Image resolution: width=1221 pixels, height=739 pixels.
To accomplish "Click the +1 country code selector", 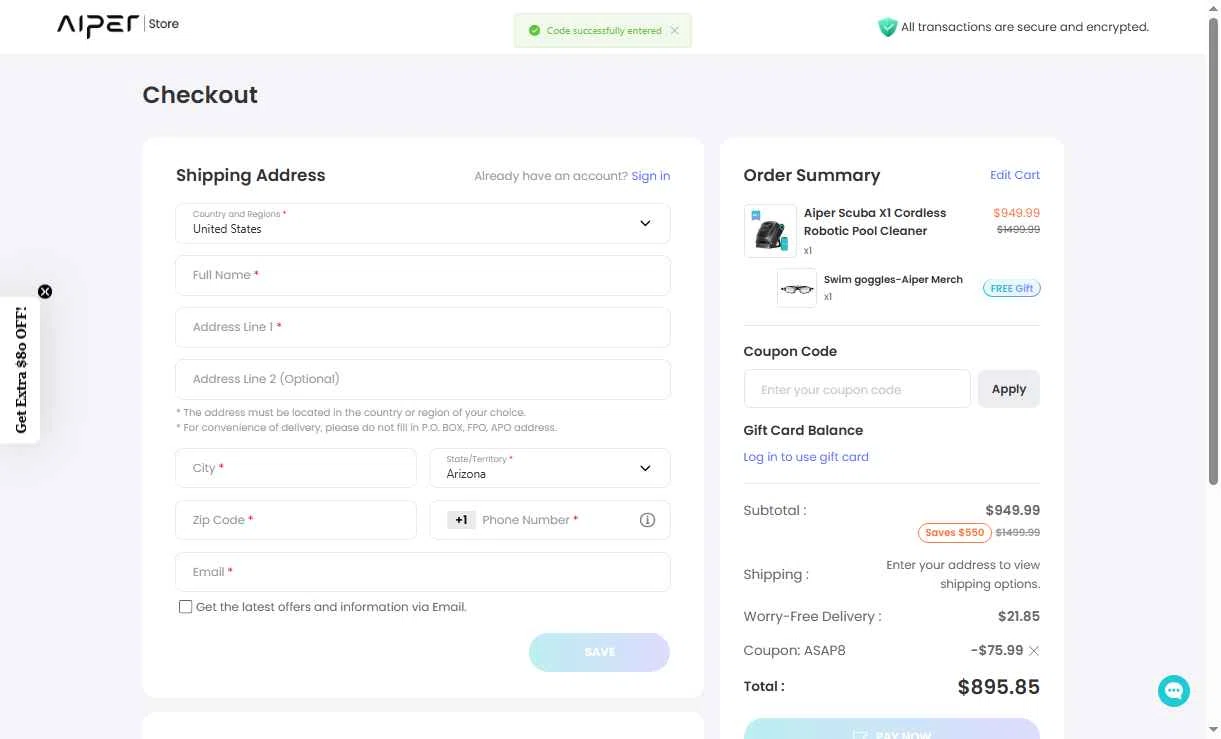I will pos(461,520).
